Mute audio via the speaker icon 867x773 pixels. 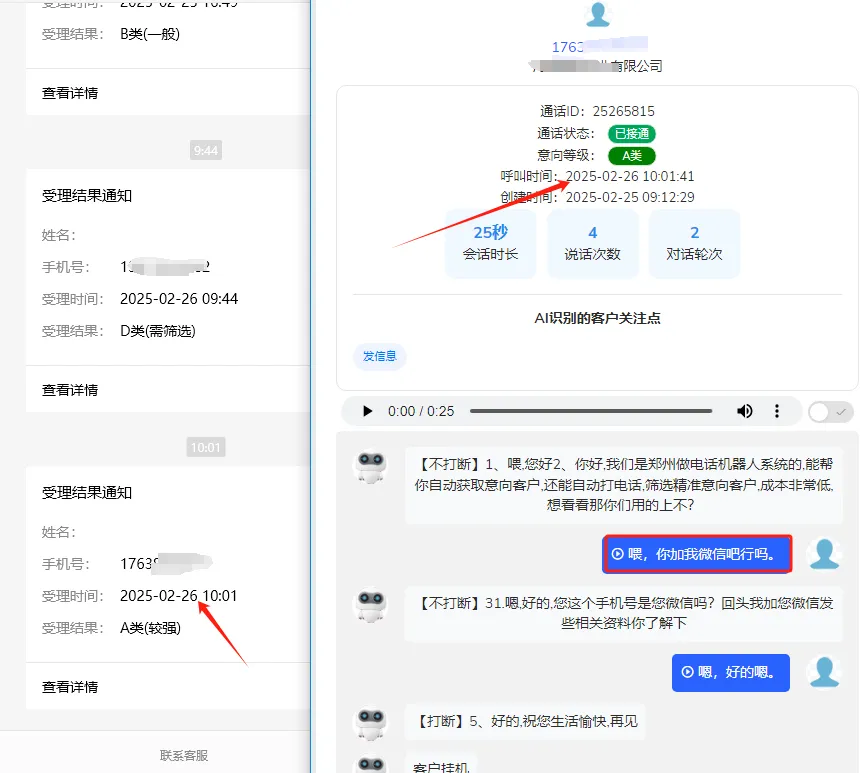744,410
